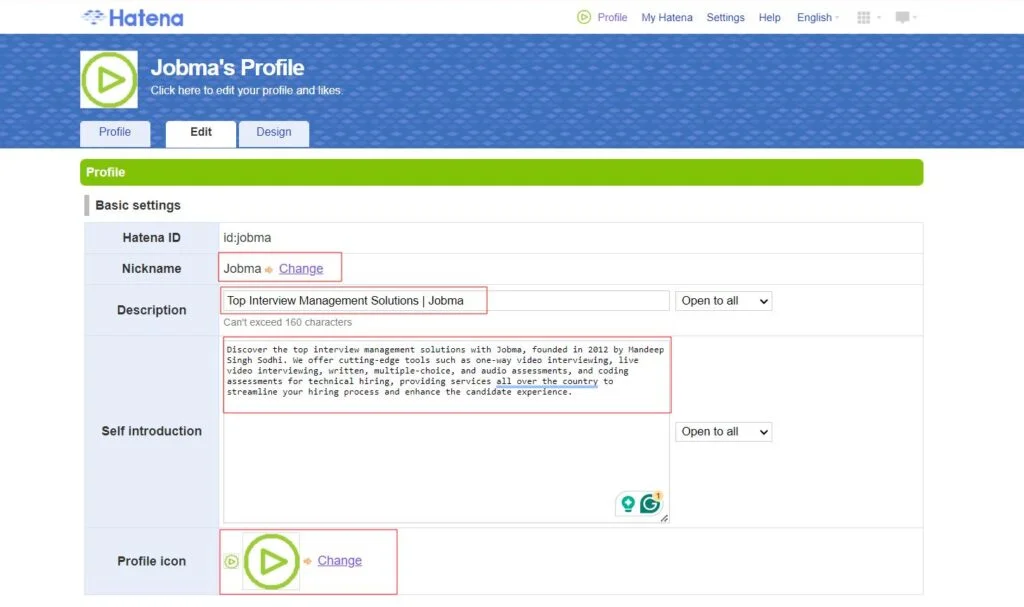Image resolution: width=1024 pixels, height=607 pixels.
Task: Click the Profile icon row label
Action: [152, 561]
